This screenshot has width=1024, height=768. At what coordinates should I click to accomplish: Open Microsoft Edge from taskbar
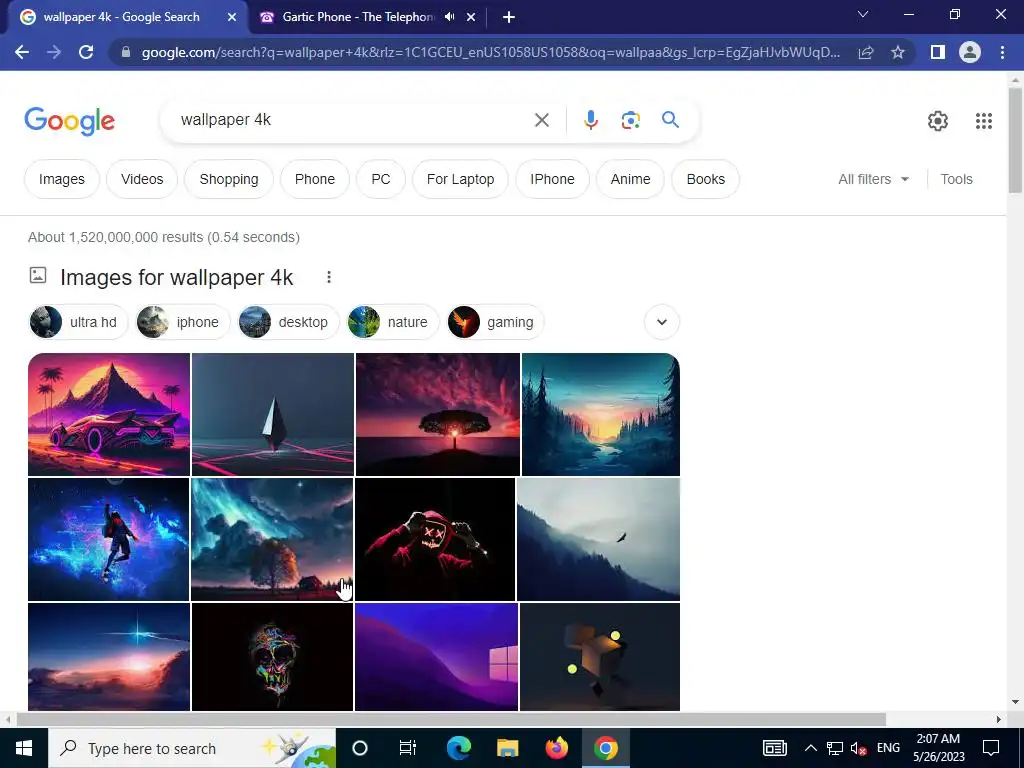click(459, 748)
